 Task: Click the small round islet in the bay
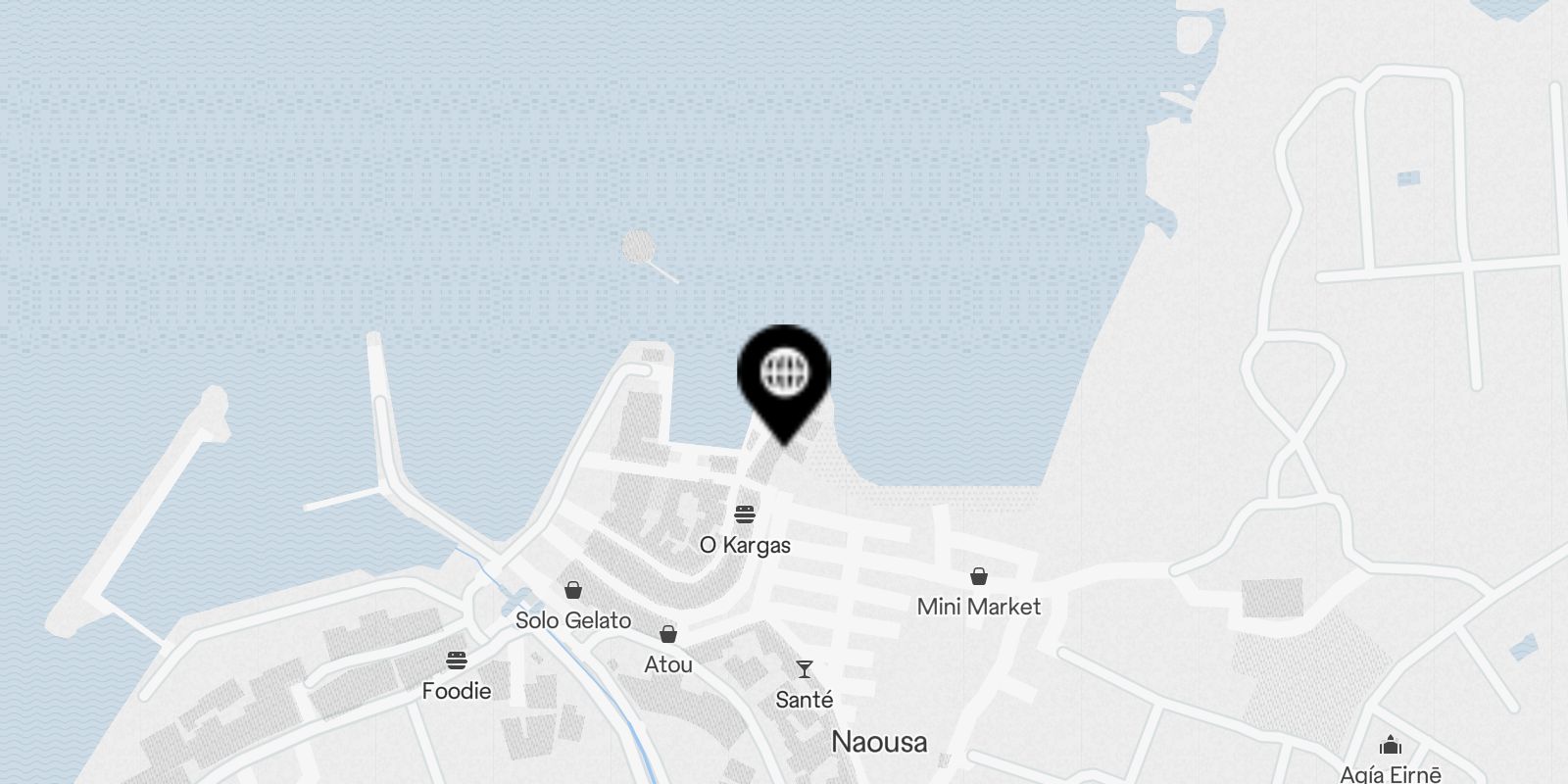click(x=638, y=246)
